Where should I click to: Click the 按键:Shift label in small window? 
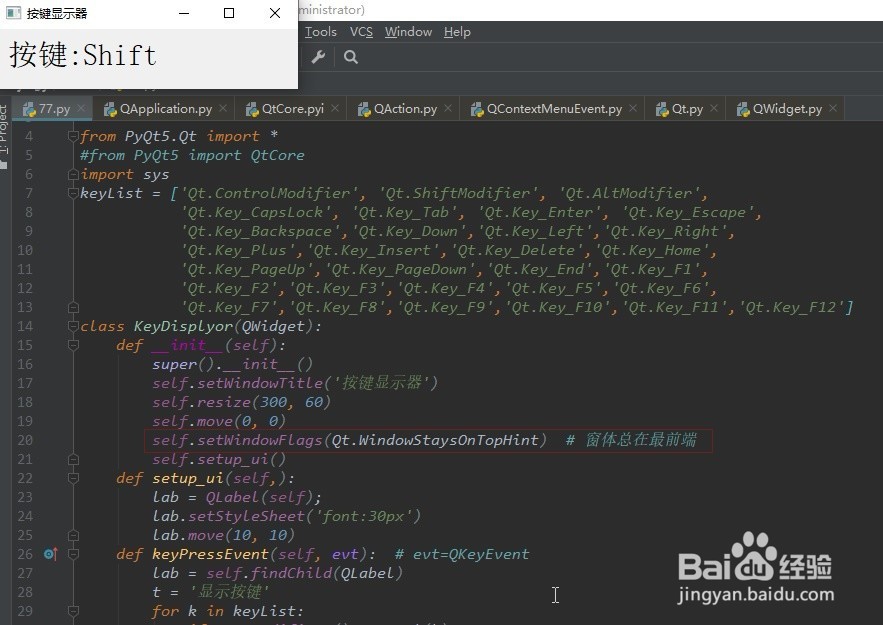[83, 55]
